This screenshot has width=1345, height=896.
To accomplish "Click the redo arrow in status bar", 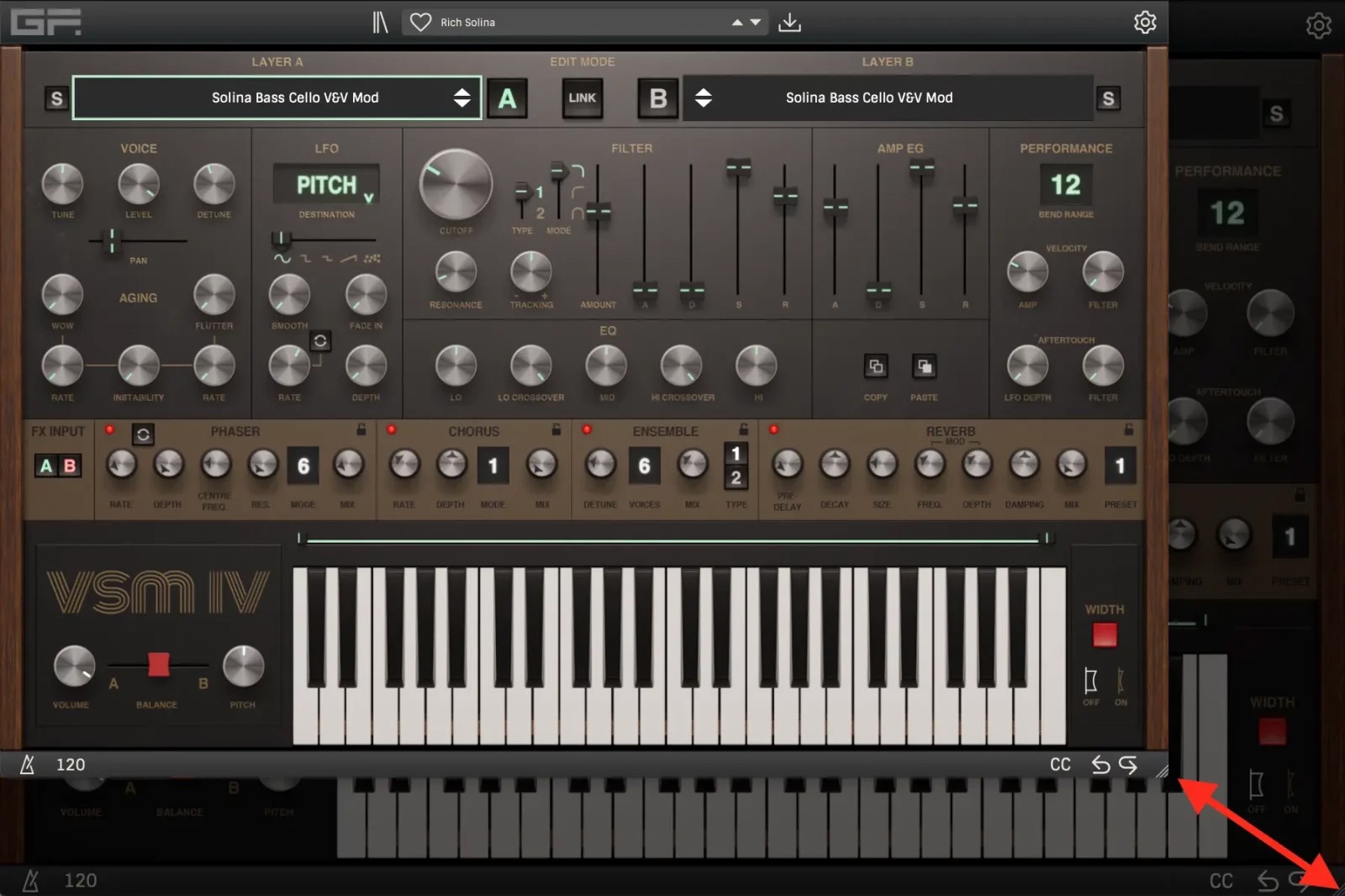I will 1128,765.
